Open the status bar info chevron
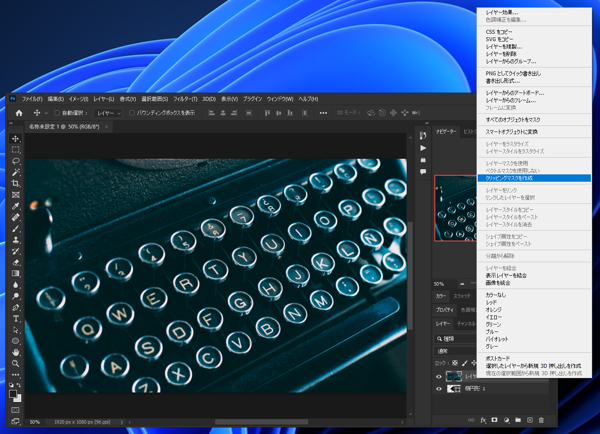600x434 pixels. tap(122, 422)
